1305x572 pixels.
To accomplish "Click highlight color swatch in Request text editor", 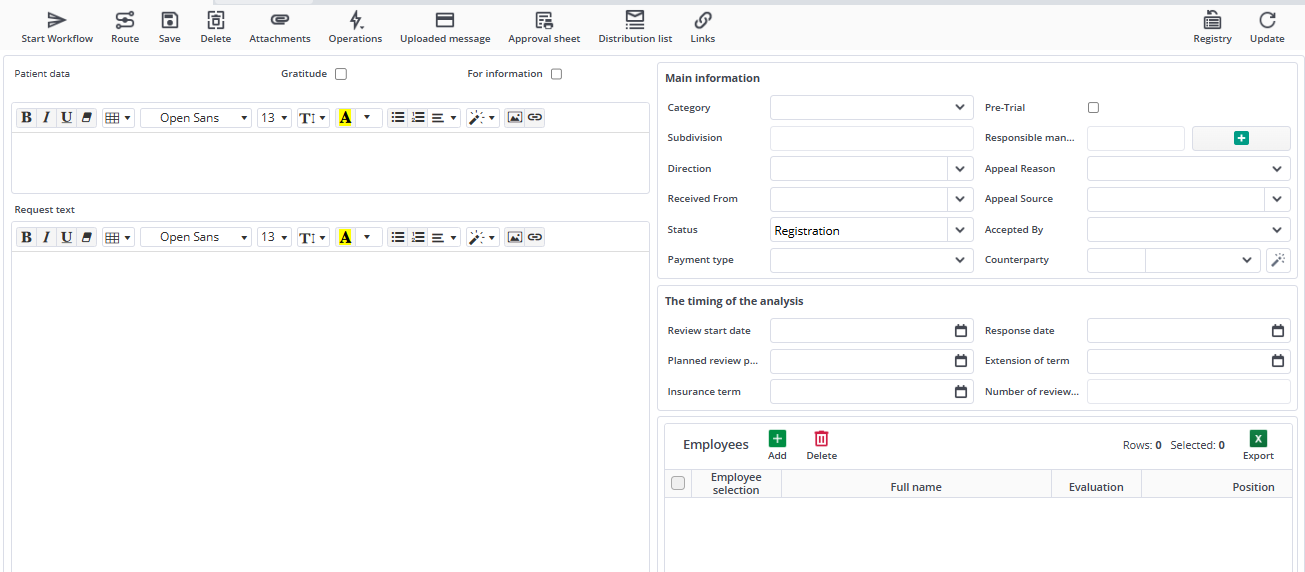I will 346,237.
